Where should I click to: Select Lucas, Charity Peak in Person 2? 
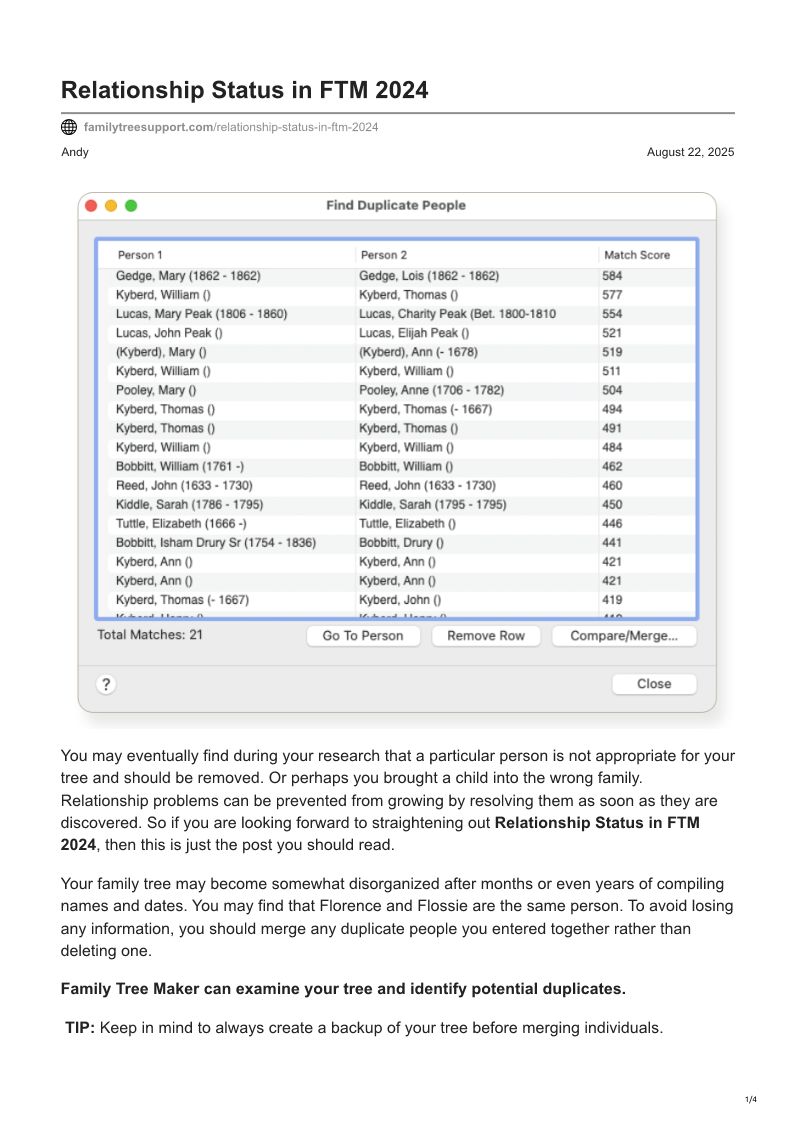tap(457, 314)
